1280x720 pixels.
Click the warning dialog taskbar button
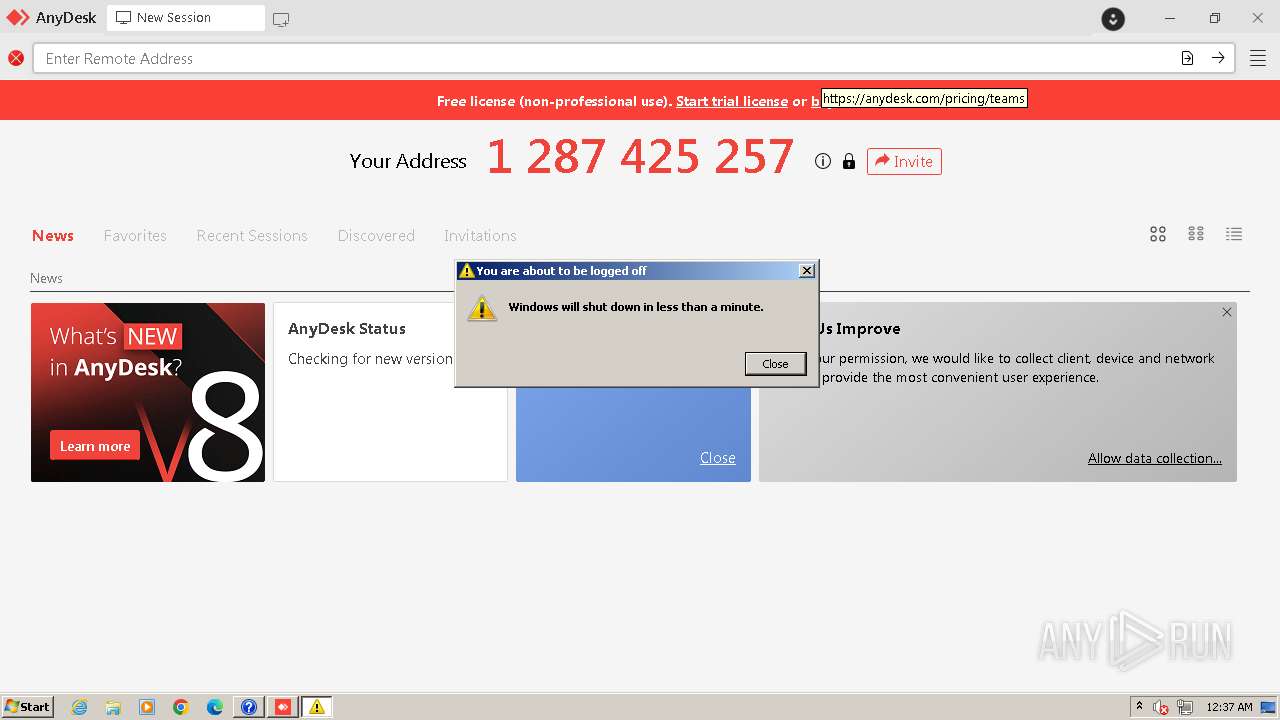317,707
